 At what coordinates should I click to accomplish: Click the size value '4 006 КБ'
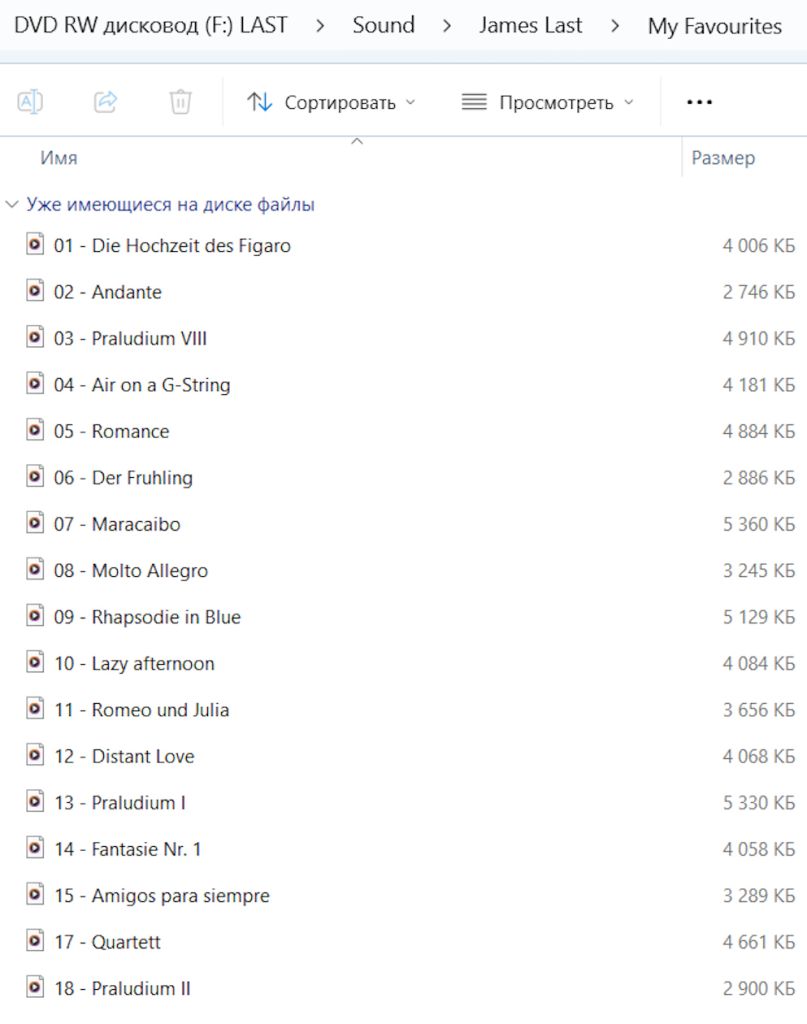(x=759, y=246)
